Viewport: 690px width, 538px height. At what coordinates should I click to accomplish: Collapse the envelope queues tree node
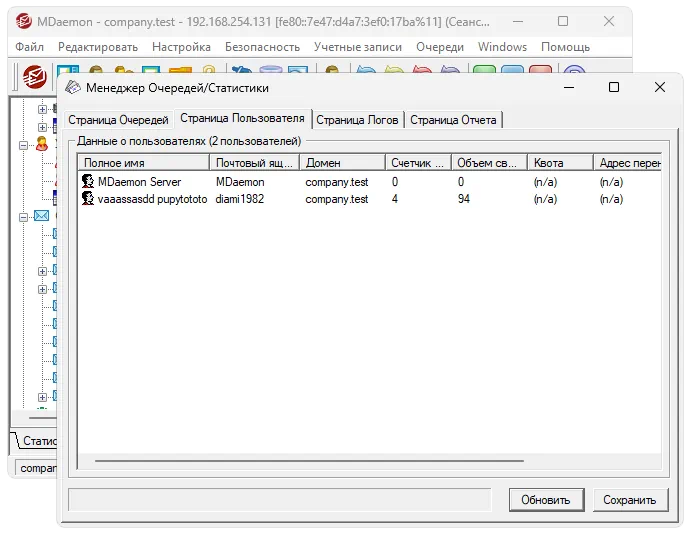coord(23,217)
